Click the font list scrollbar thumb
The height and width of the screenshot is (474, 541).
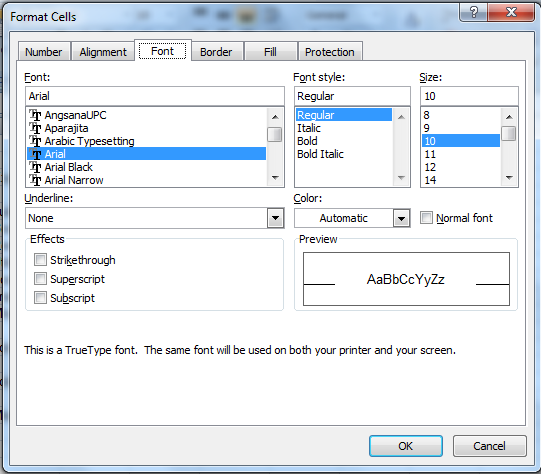point(275,135)
